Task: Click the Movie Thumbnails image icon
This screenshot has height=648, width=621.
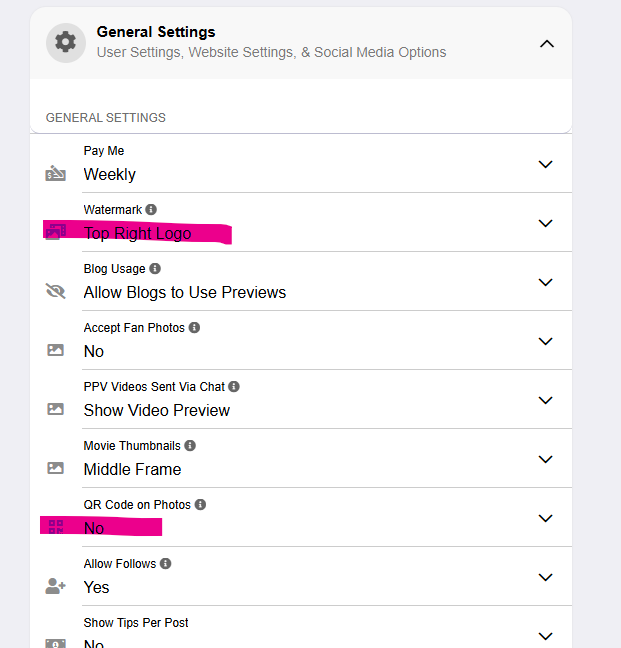Action: point(55,468)
